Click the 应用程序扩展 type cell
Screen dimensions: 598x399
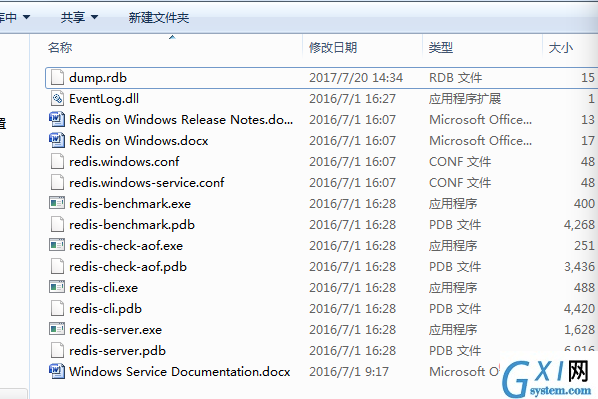click(x=465, y=99)
